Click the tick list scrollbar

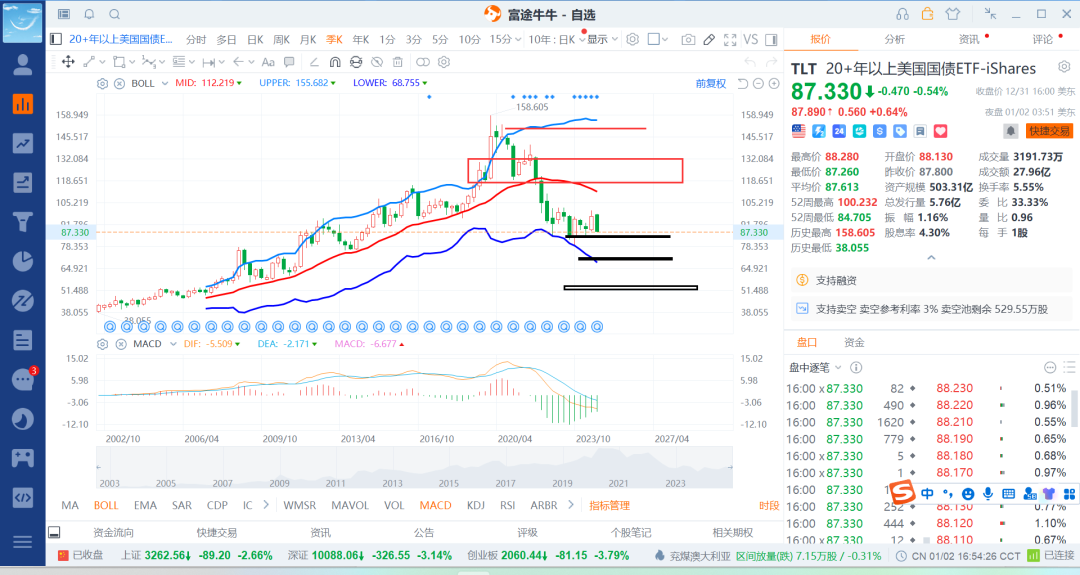coord(1074,408)
